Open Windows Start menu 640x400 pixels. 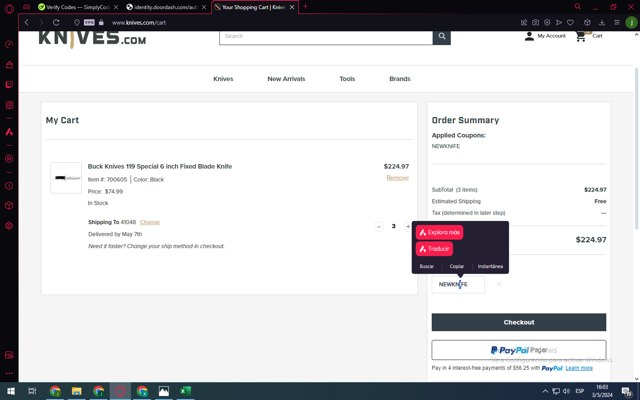tap(11, 391)
